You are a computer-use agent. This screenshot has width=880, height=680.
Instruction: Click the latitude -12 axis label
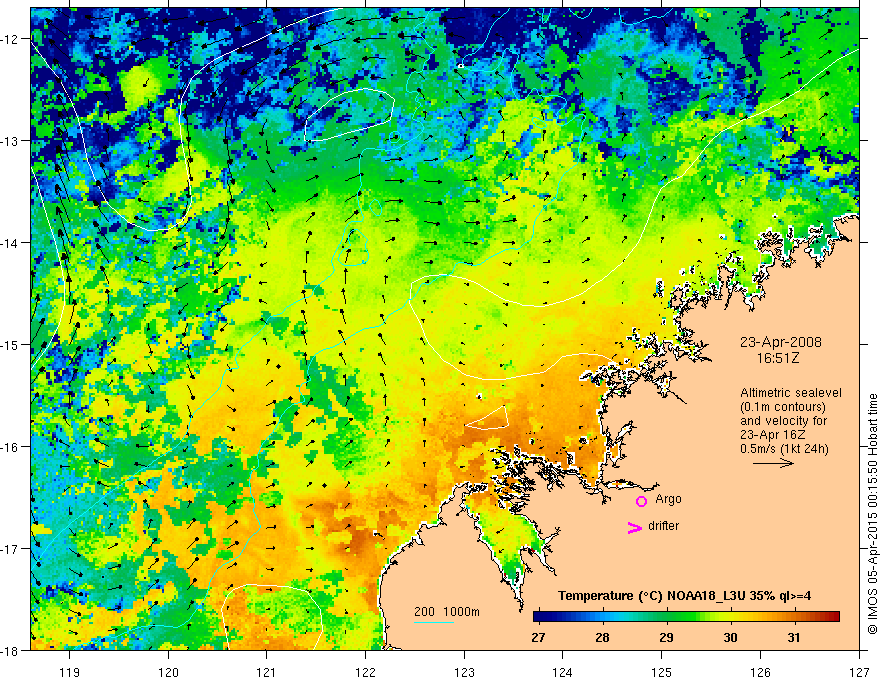click(10, 39)
